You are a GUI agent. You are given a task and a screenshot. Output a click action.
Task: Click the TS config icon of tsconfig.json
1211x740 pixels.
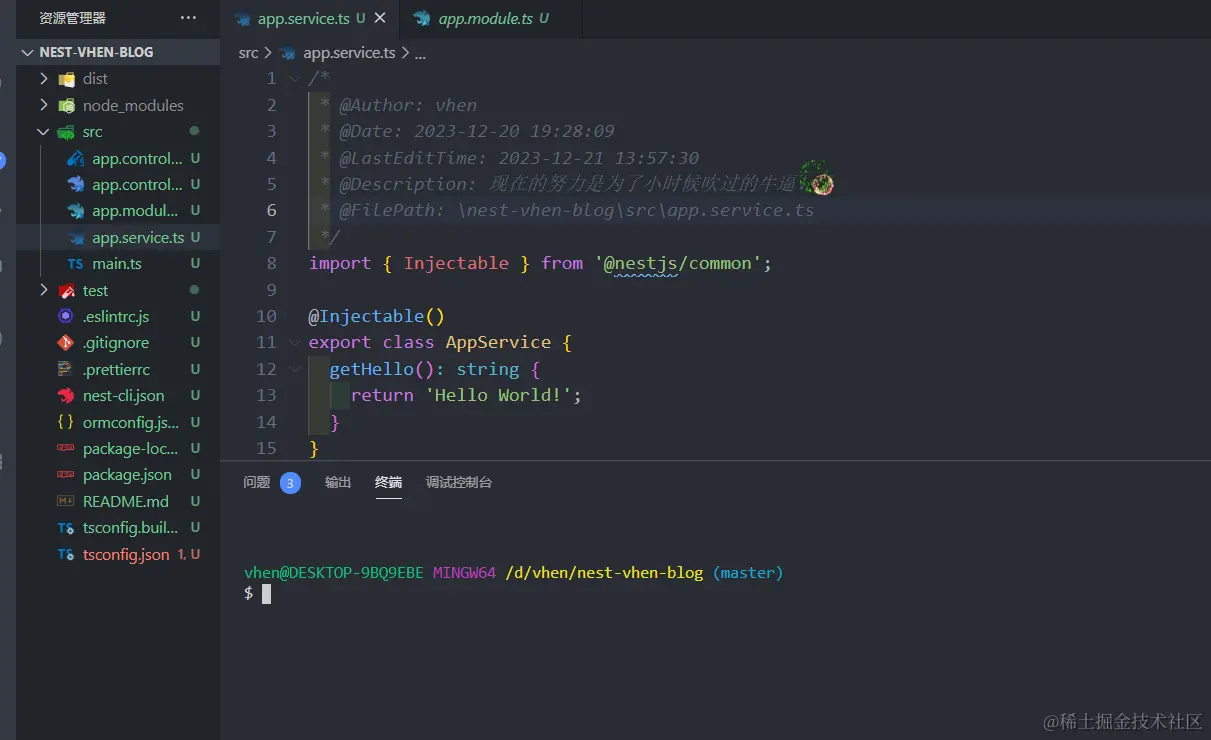click(67, 554)
